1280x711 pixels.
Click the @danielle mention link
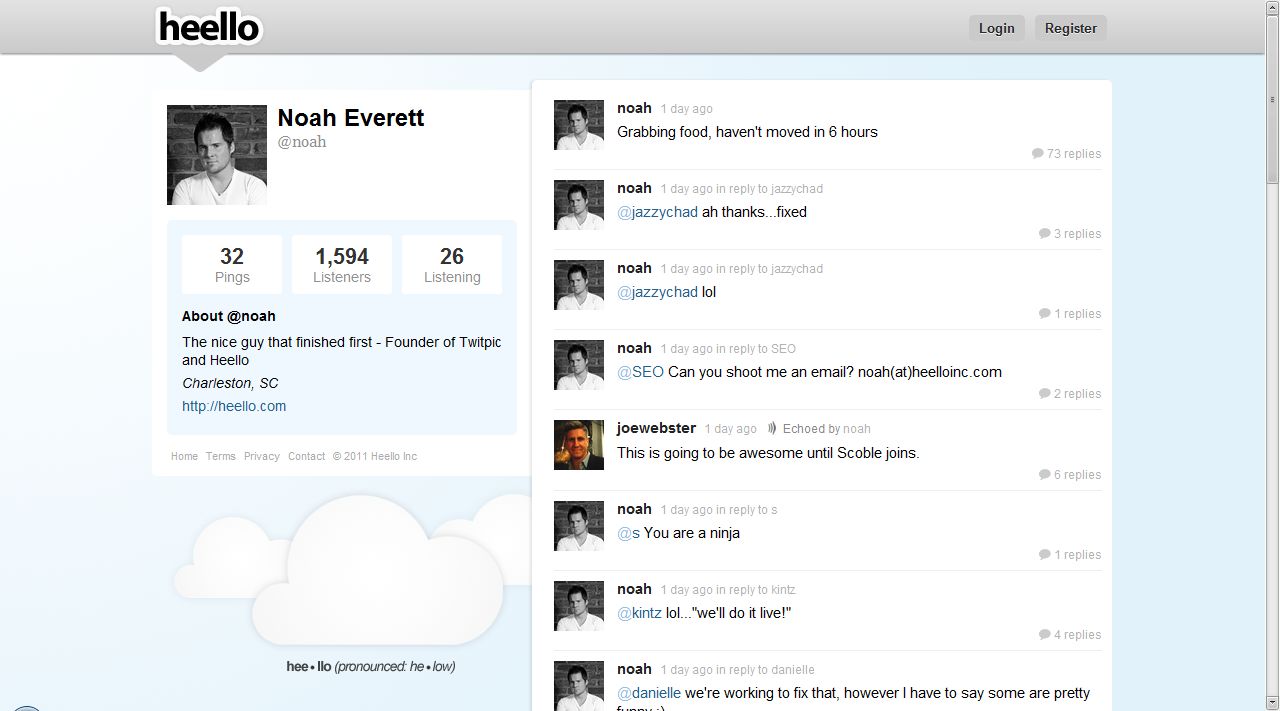pyautogui.click(x=649, y=693)
